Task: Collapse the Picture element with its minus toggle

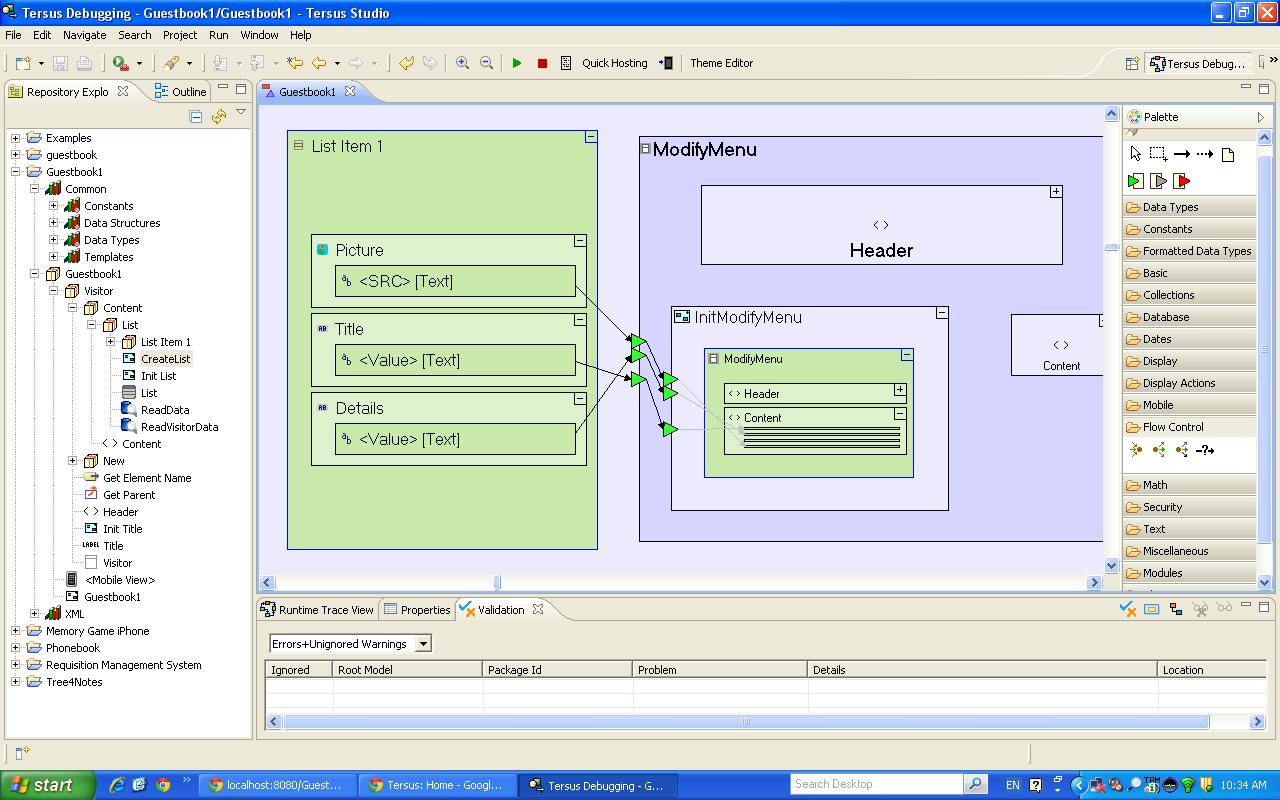Action: point(579,241)
